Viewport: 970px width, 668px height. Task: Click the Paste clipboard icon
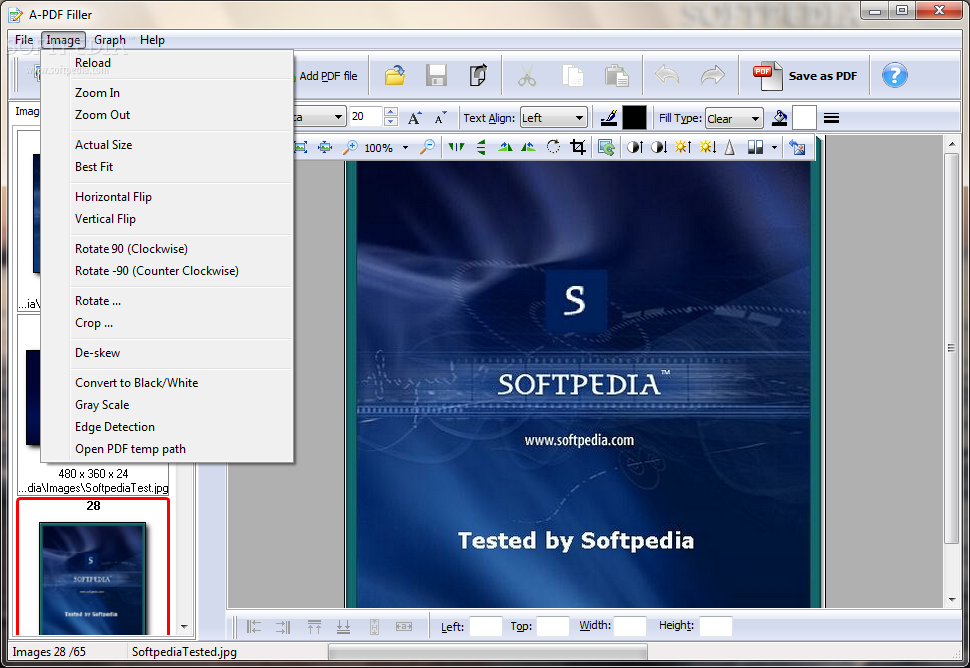tap(617, 76)
